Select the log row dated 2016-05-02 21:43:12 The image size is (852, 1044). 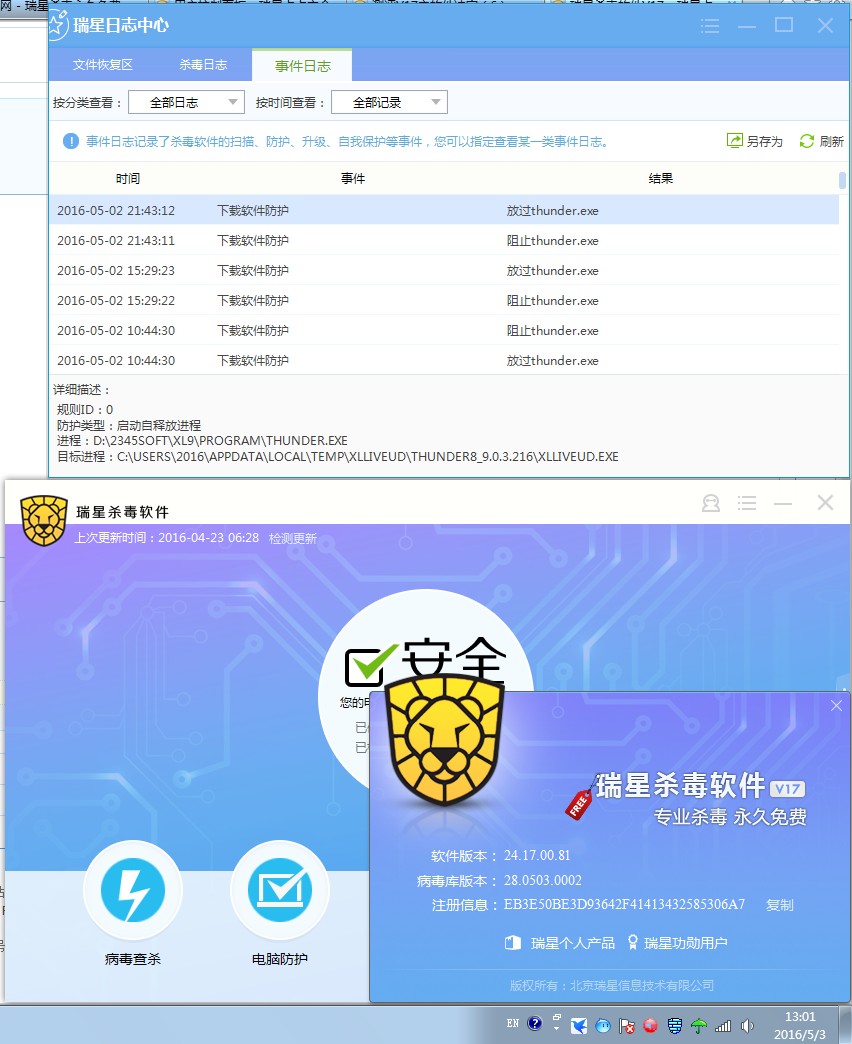click(443, 210)
